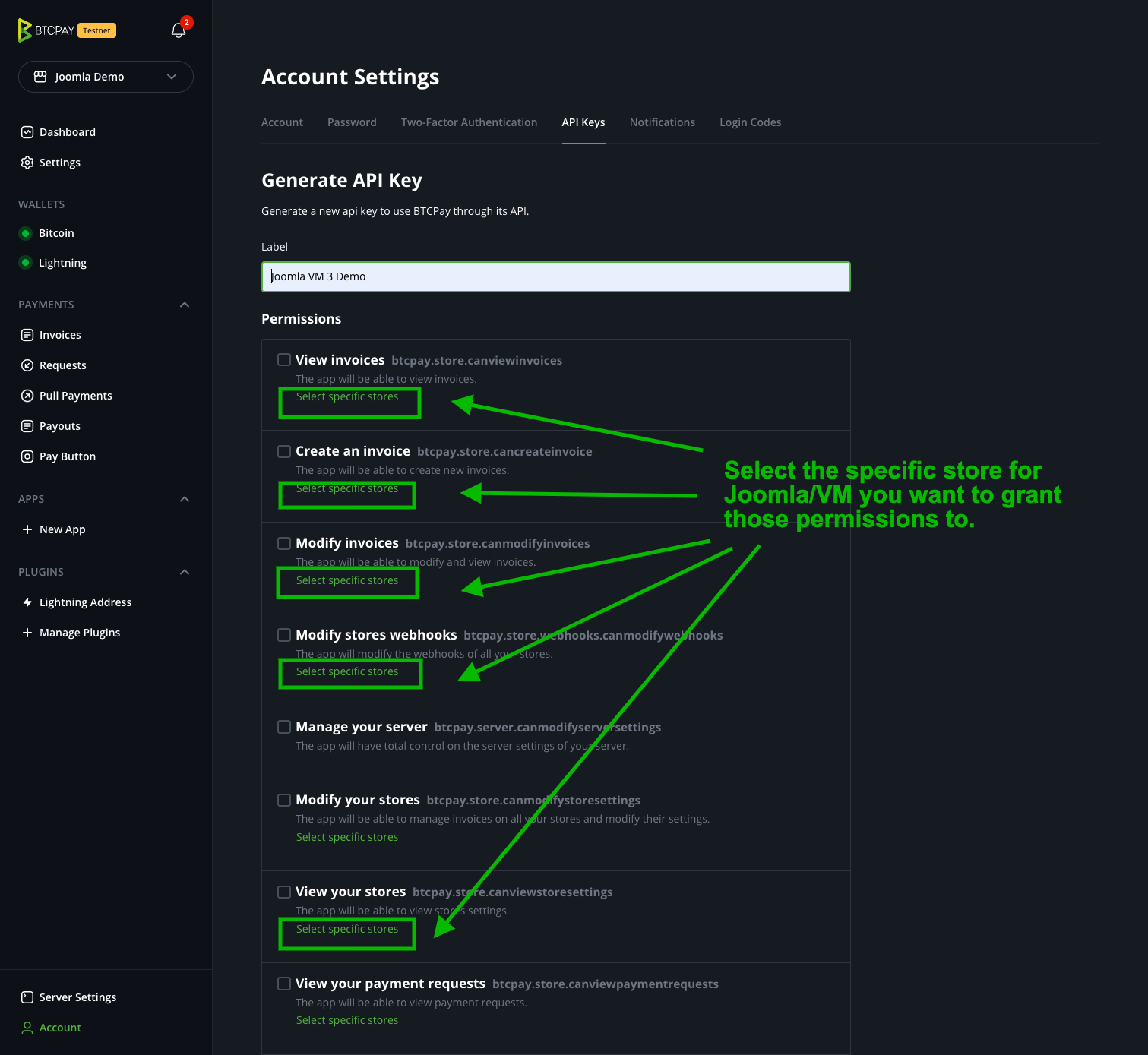Open Pull Payments

75,395
